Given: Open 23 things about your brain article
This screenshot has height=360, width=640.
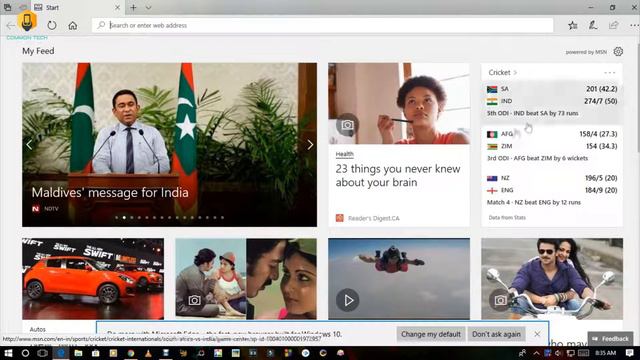Looking at the screenshot, I should point(398,176).
